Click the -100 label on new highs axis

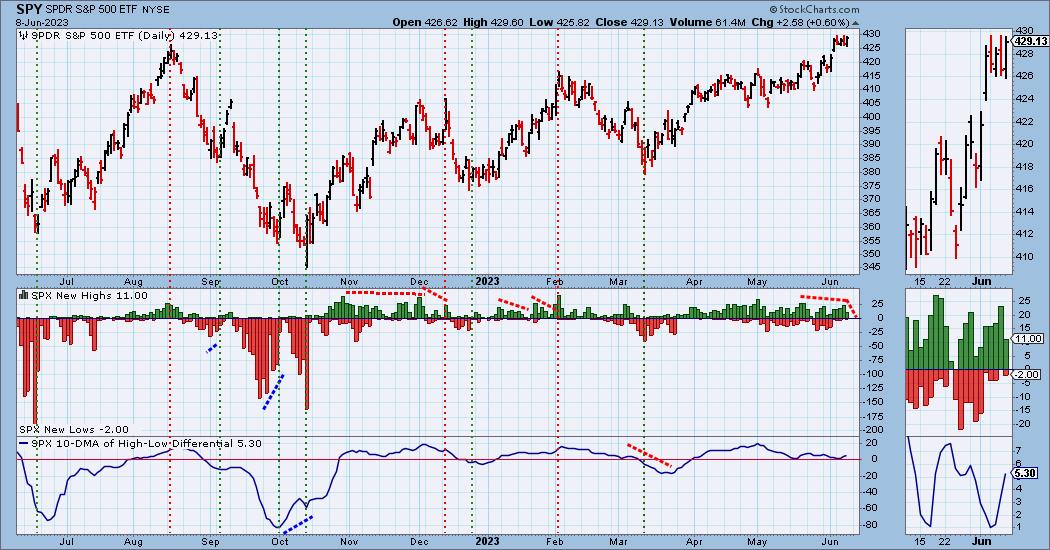(x=874, y=374)
